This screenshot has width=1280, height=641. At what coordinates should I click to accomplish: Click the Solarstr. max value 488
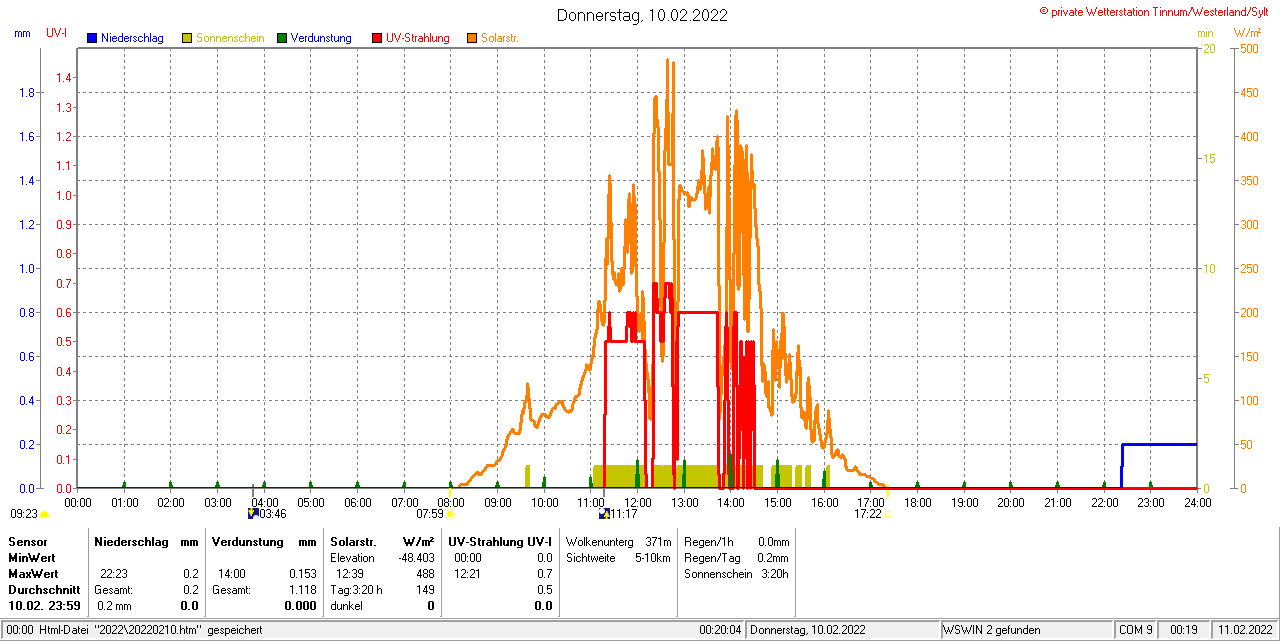(425, 574)
